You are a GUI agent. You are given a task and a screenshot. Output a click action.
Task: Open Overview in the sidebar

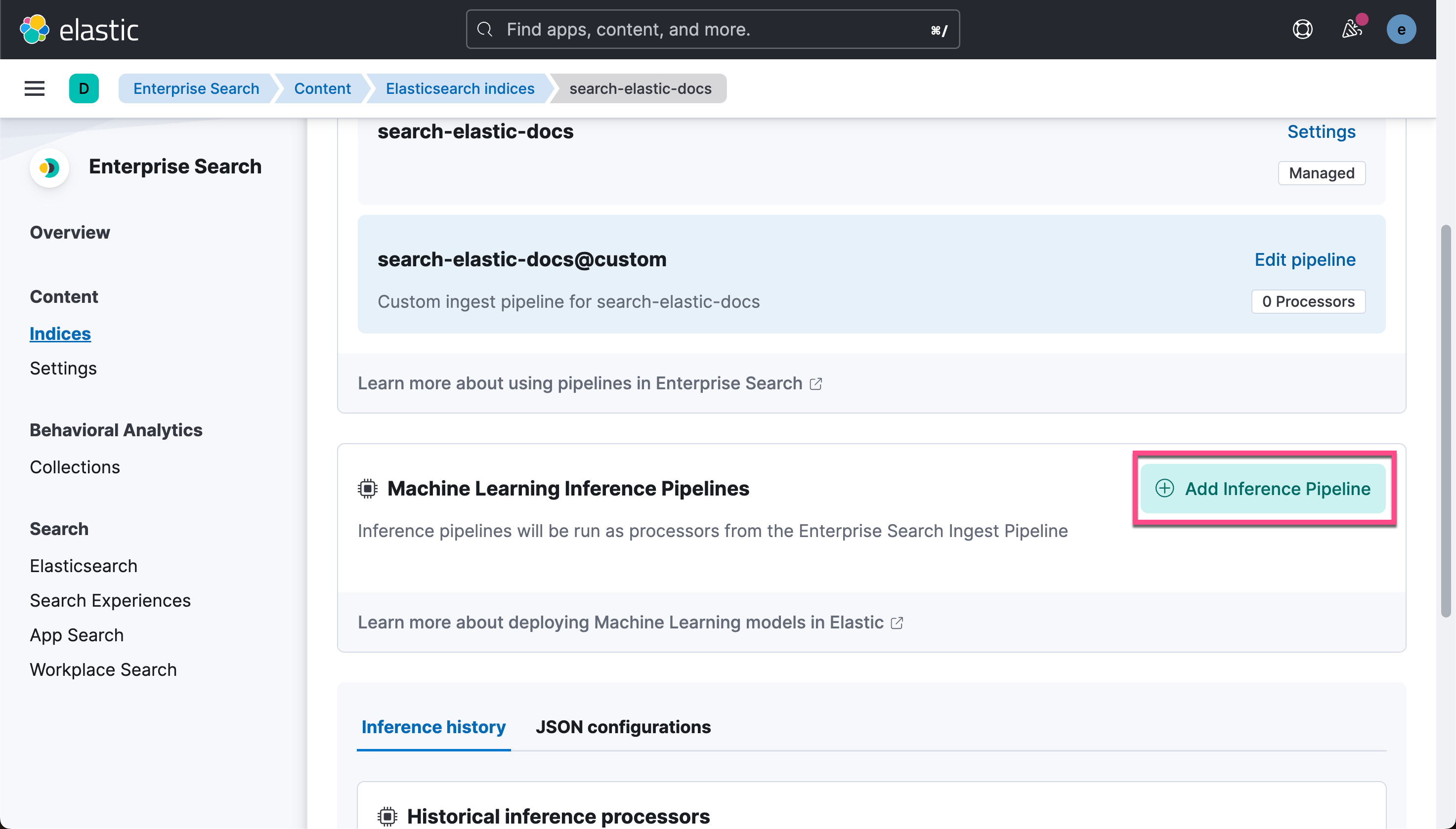click(x=70, y=232)
